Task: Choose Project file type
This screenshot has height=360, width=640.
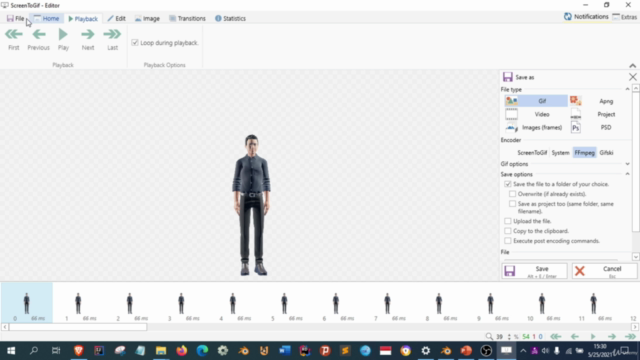Action: point(600,114)
